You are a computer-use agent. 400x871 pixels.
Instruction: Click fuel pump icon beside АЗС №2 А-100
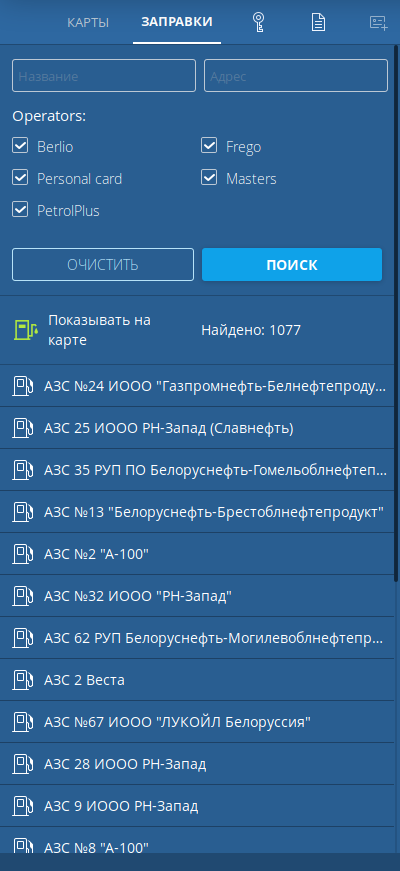click(x=23, y=554)
